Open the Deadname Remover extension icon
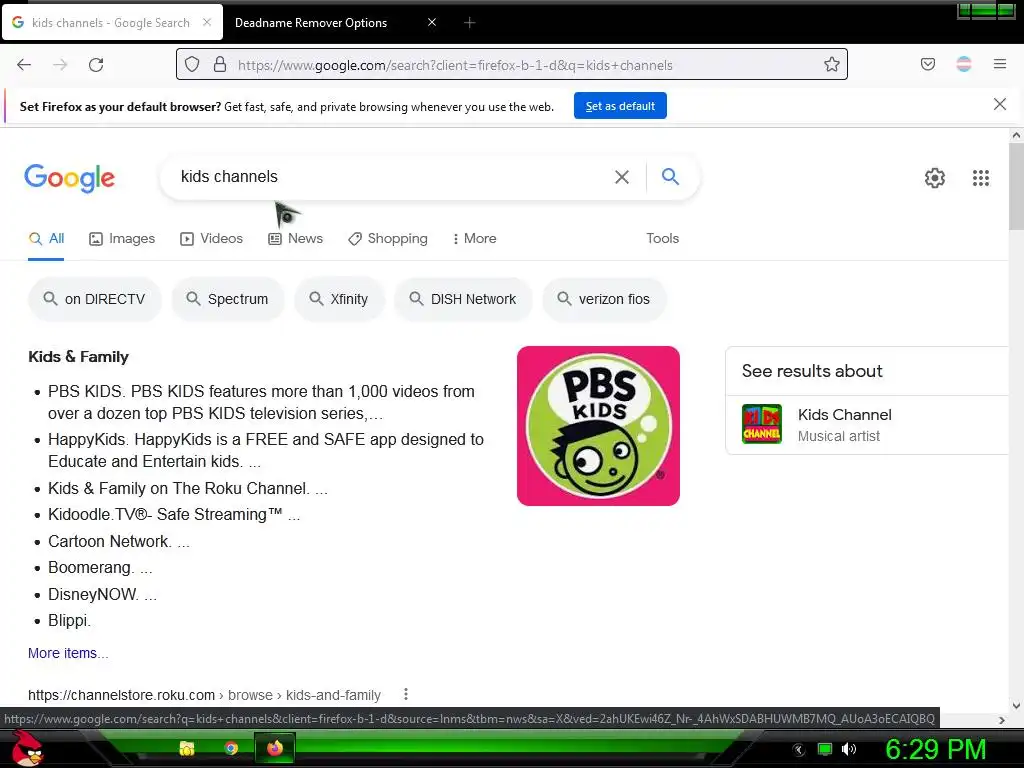1024x768 pixels. 963,64
